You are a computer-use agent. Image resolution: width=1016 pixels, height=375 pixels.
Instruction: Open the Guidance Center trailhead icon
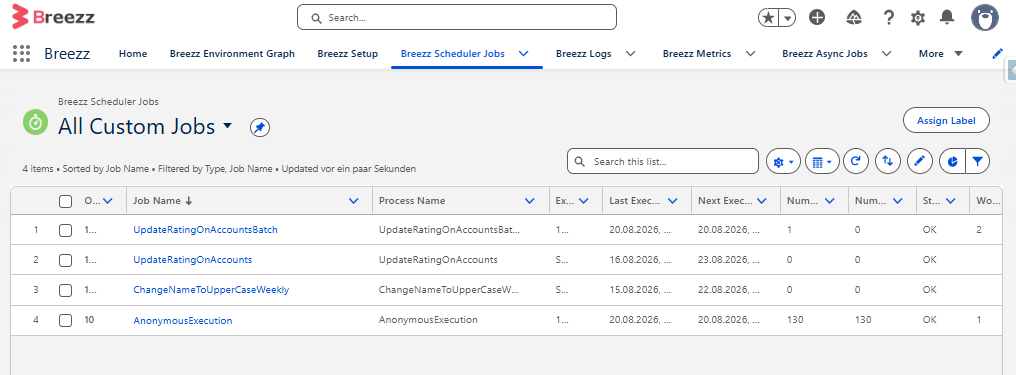[x=854, y=17]
